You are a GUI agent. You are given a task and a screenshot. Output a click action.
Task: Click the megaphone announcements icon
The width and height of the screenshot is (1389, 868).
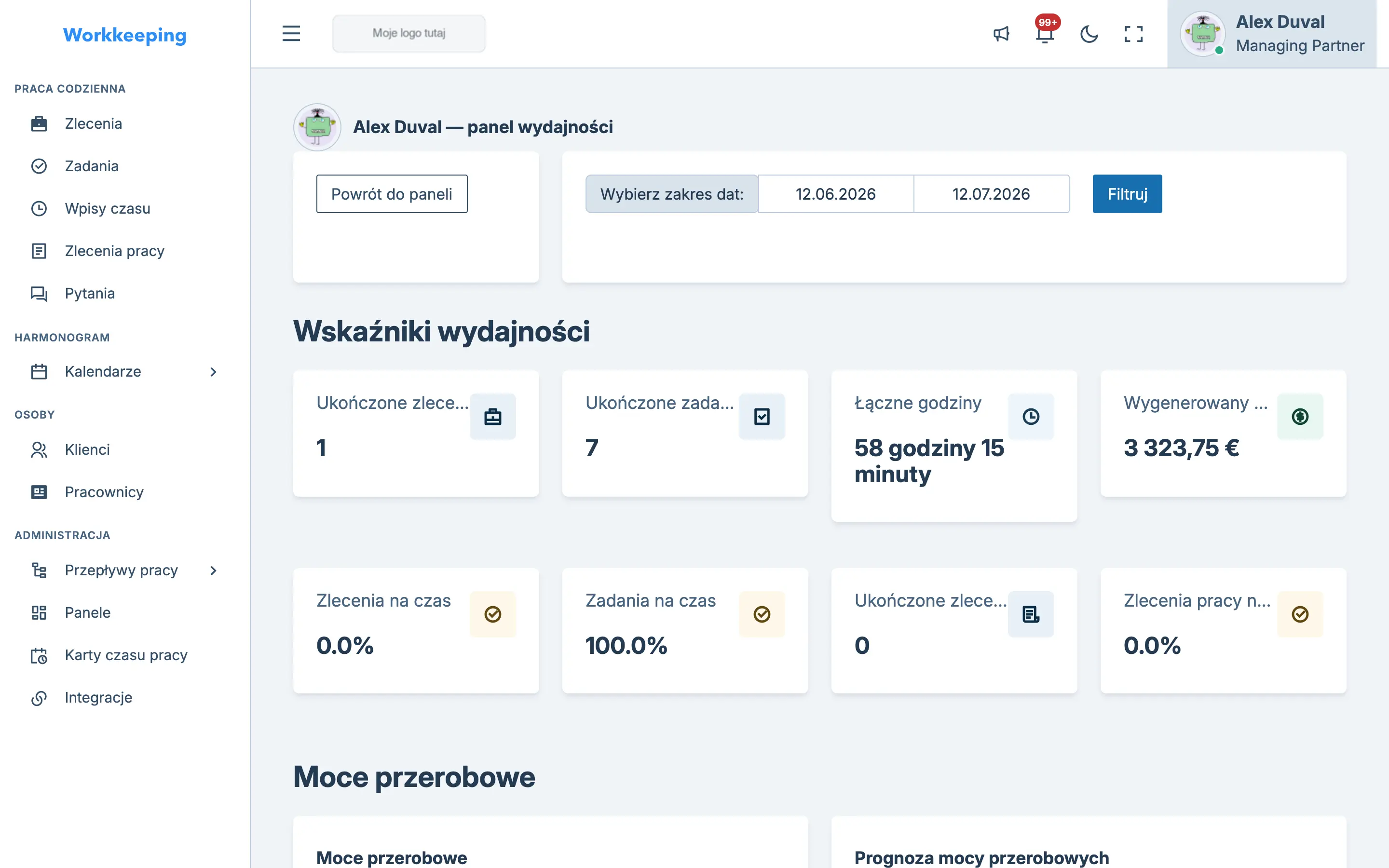tap(1001, 34)
